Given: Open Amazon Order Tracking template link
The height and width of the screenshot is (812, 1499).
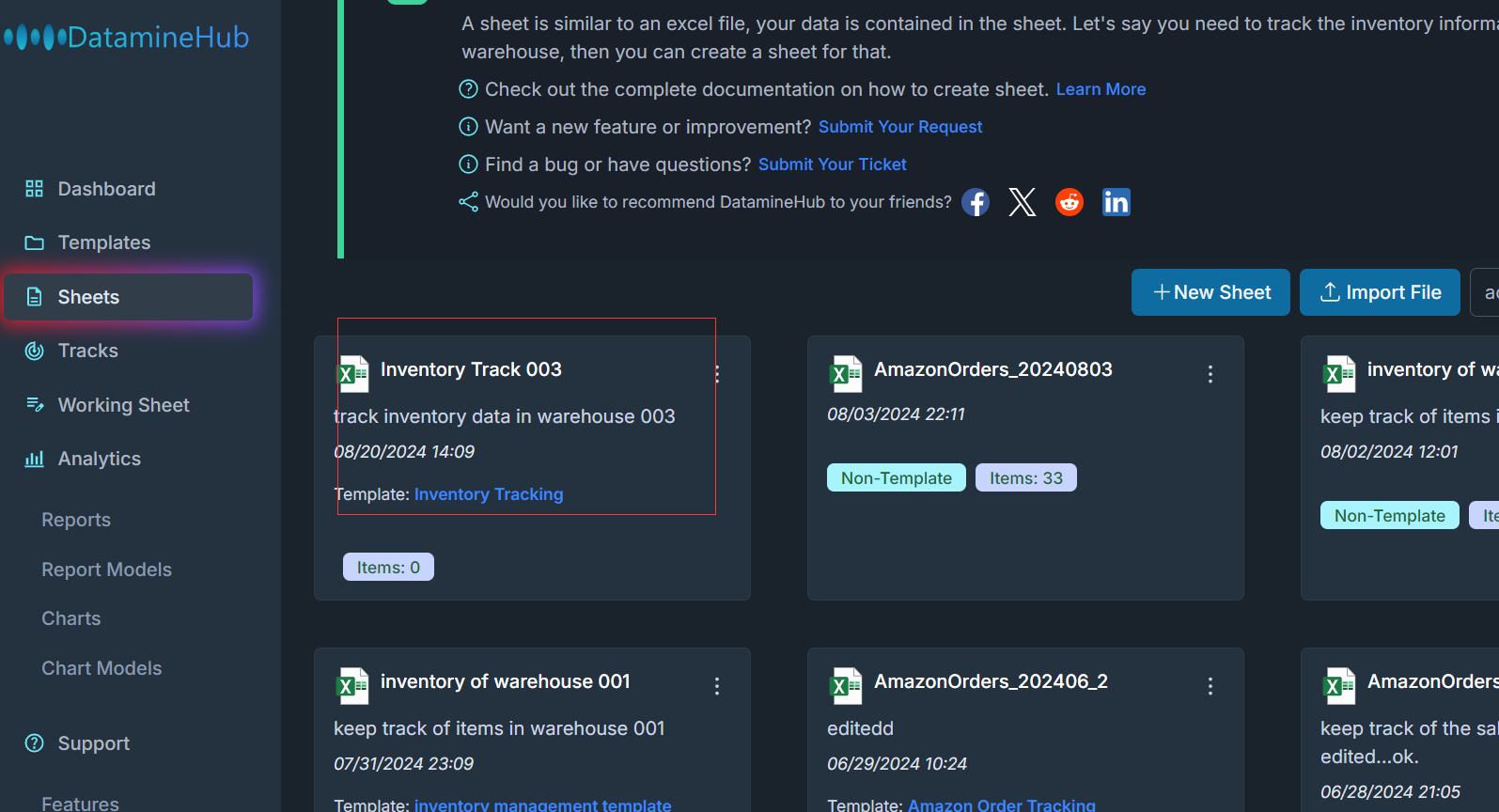Looking at the screenshot, I should [x=1002, y=804].
